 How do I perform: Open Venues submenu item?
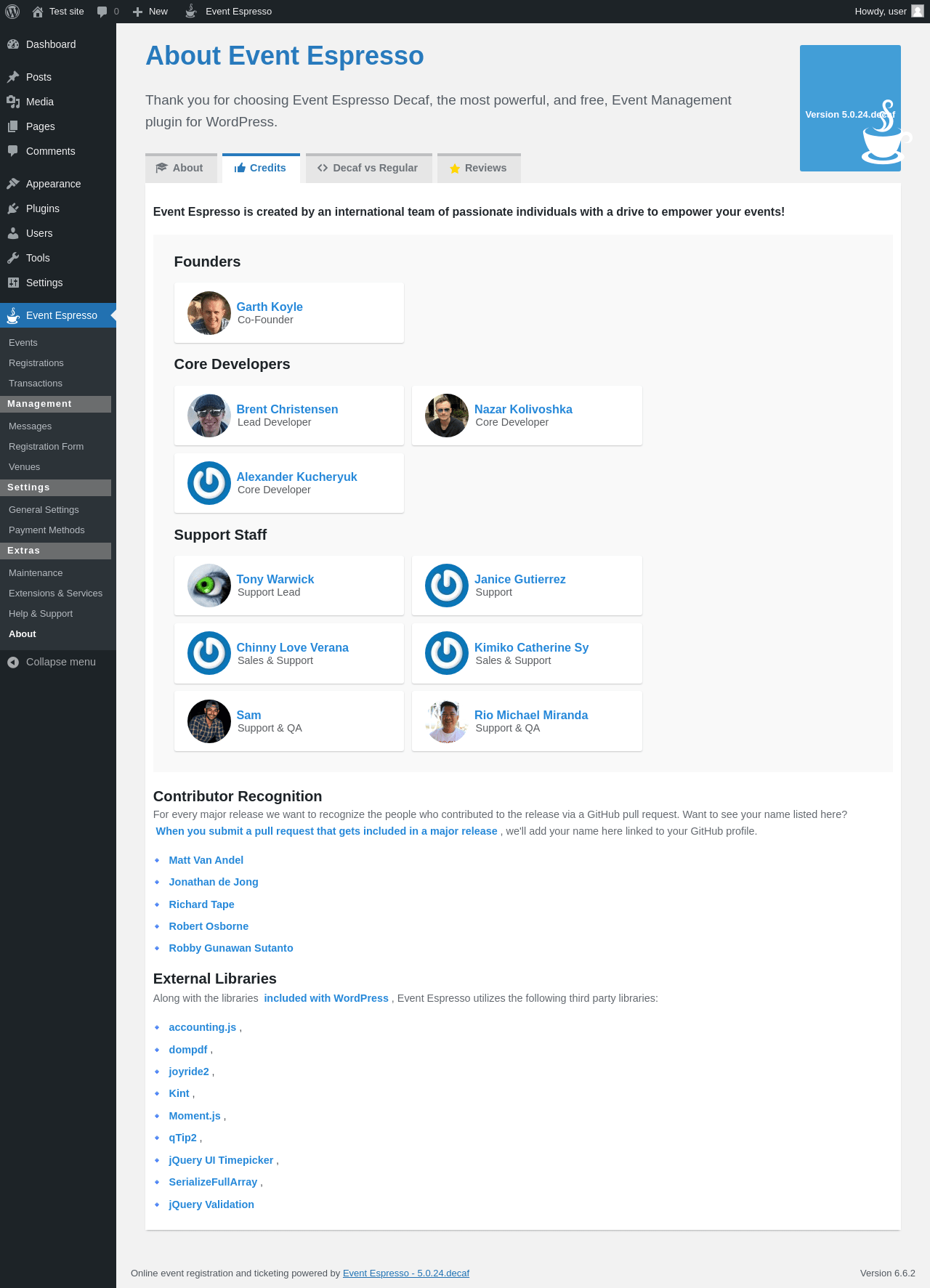25,467
